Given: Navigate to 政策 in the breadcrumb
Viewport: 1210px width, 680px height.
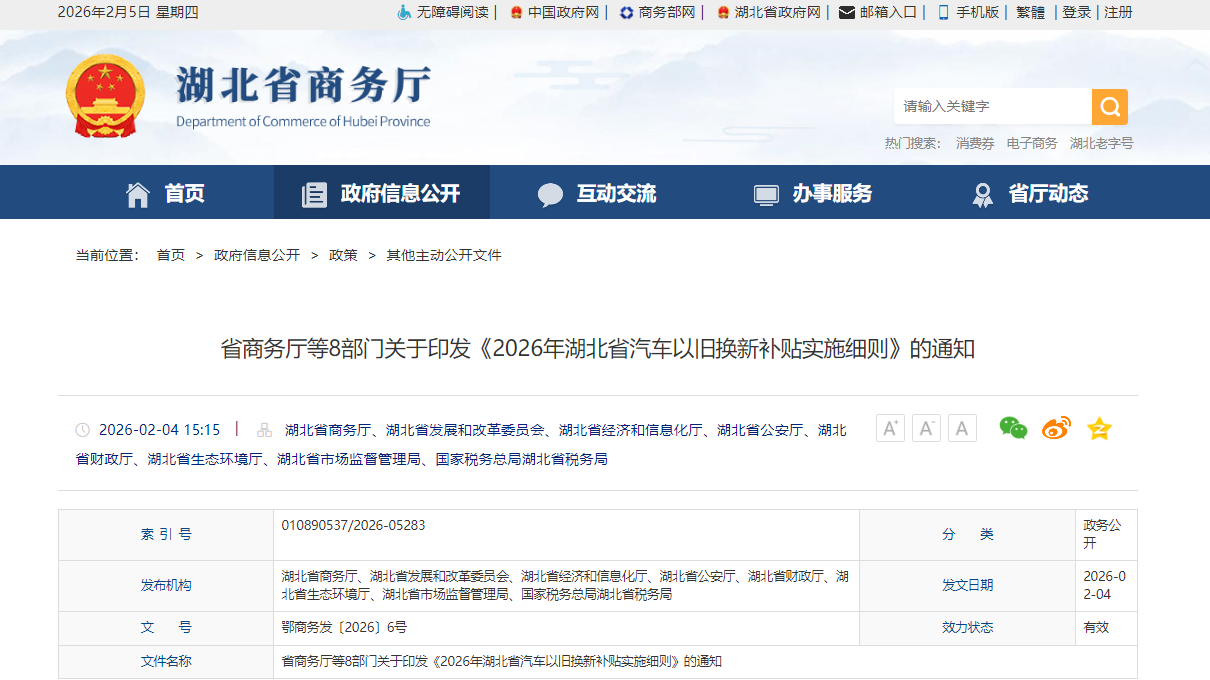Looking at the screenshot, I should click(x=343, y=255).
